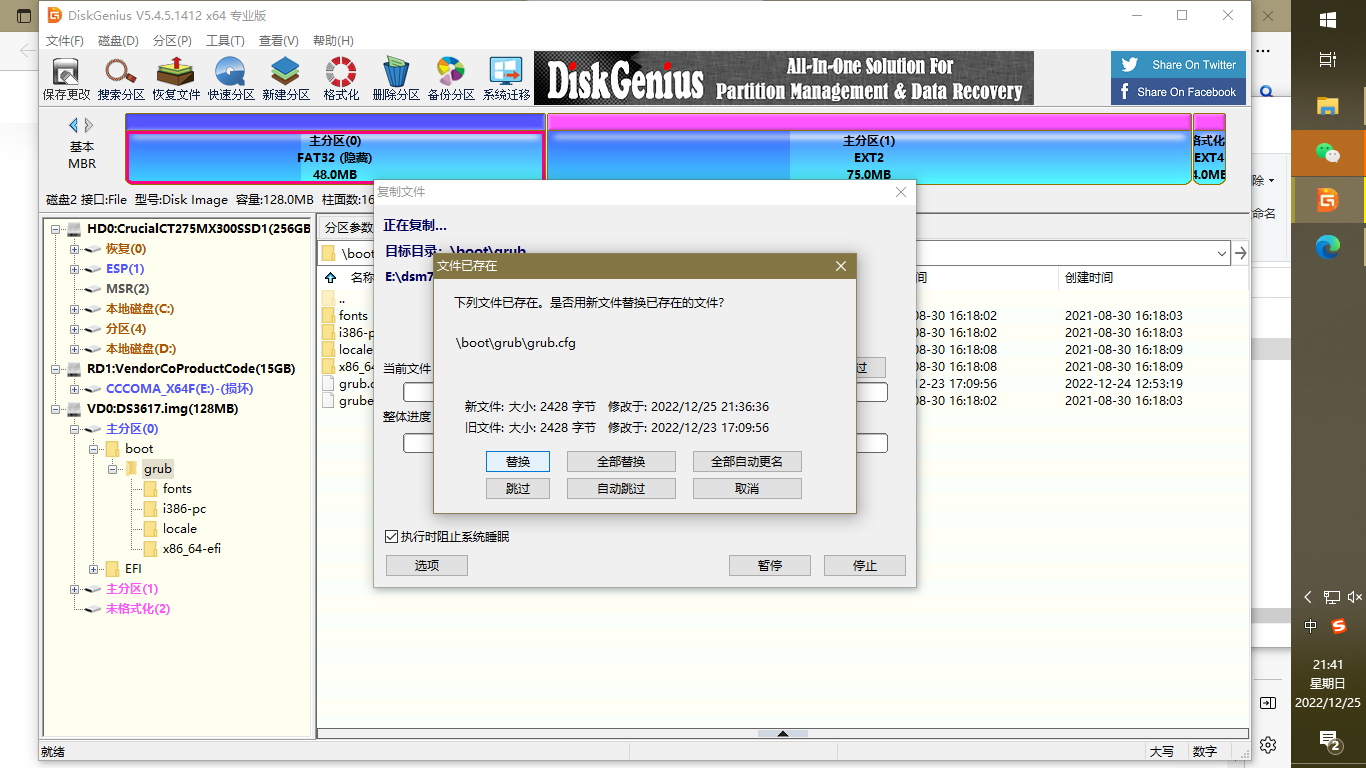
Task: Toggle 数字 indicator in status bar
Action: (x=1205, y=750)
